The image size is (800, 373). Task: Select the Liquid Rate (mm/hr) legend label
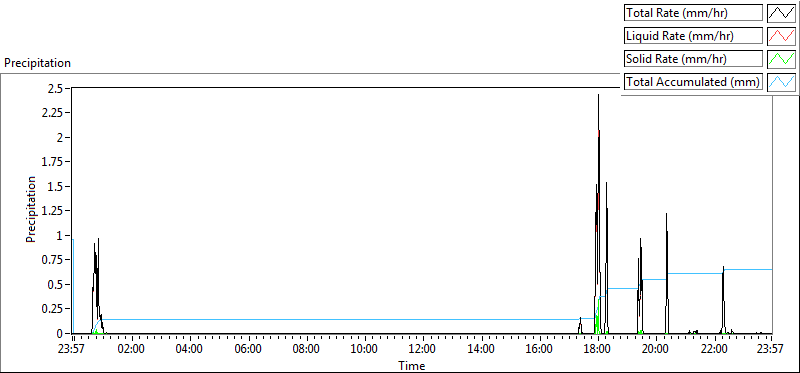click(693, 36)
